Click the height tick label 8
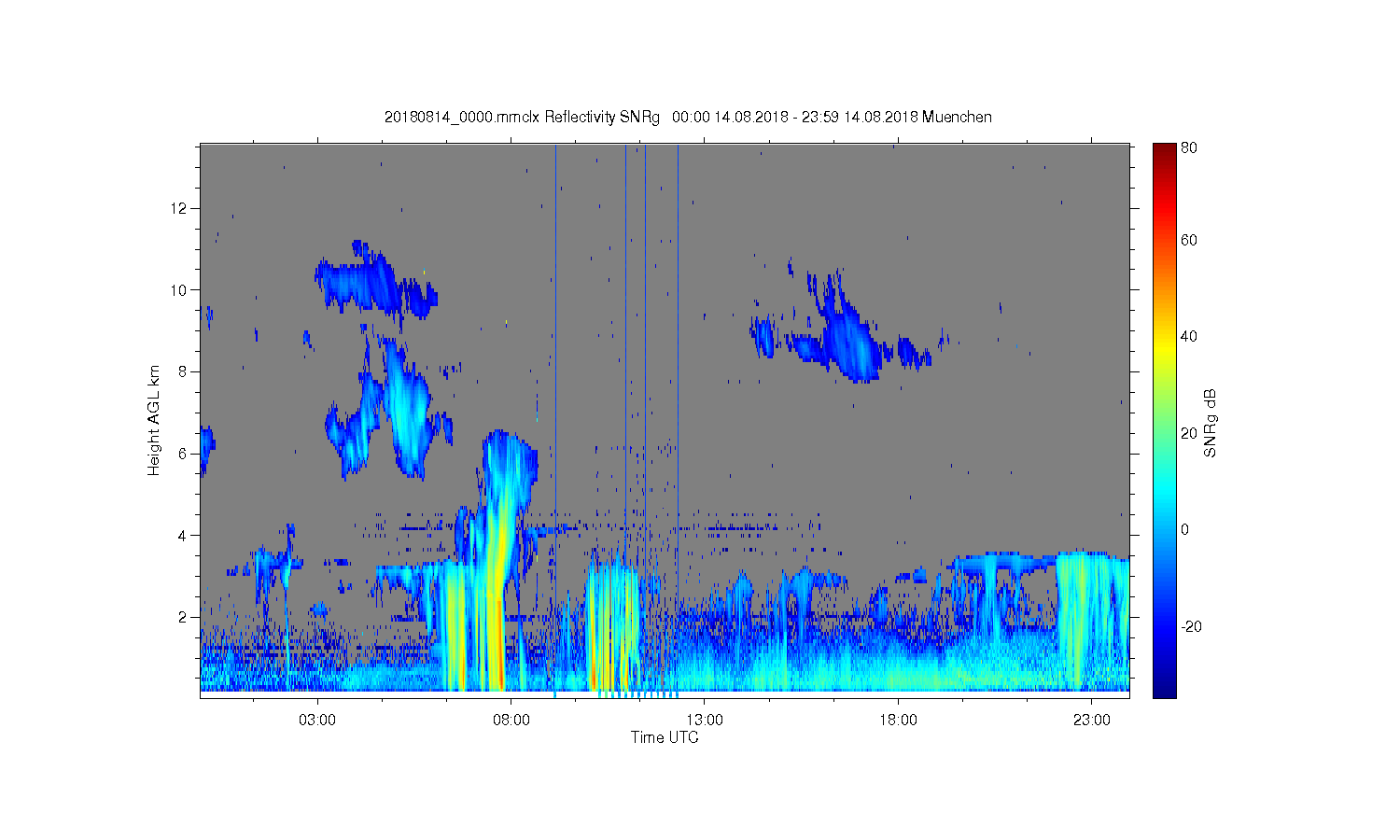 (x=183, y=371)
